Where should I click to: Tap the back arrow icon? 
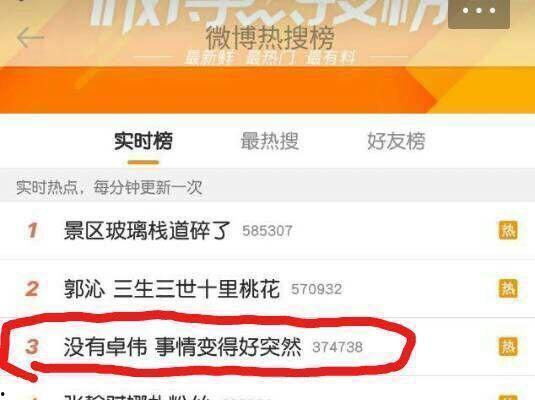(30, 38)
